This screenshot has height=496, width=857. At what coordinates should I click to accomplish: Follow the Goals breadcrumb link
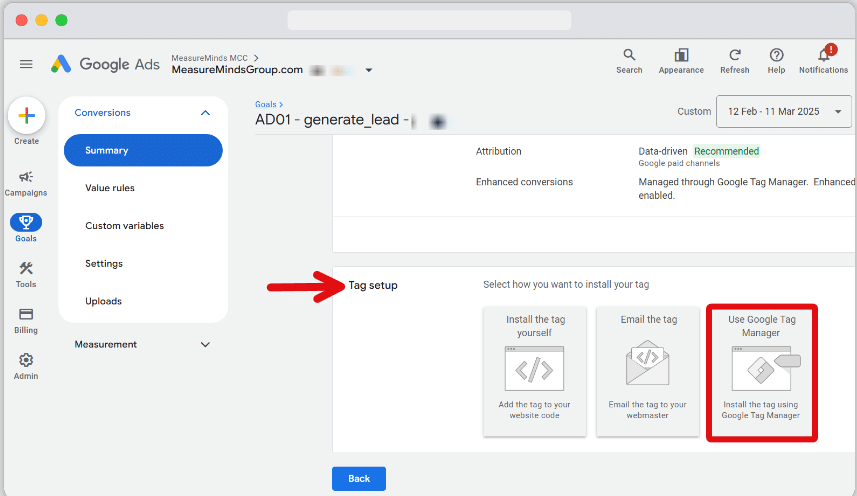[x=266, y=104]
